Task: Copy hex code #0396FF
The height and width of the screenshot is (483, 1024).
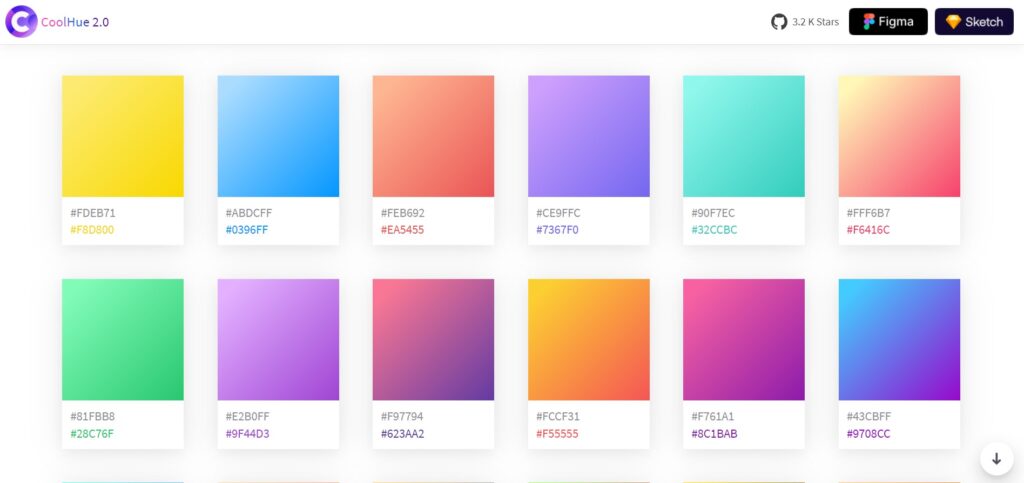Action: (x=247, y=230)
